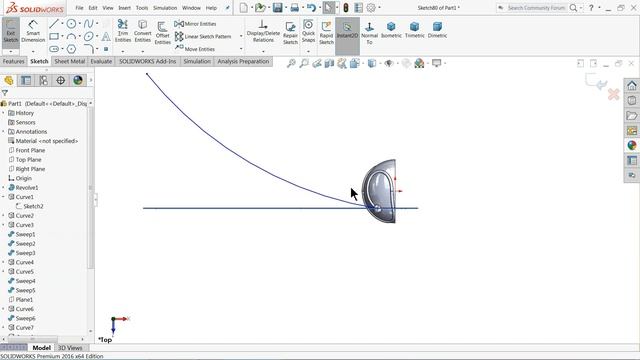This screenshot has width=640, height=360.
Task: Run Repair Sketch
Action: click(x=290, y=32)
